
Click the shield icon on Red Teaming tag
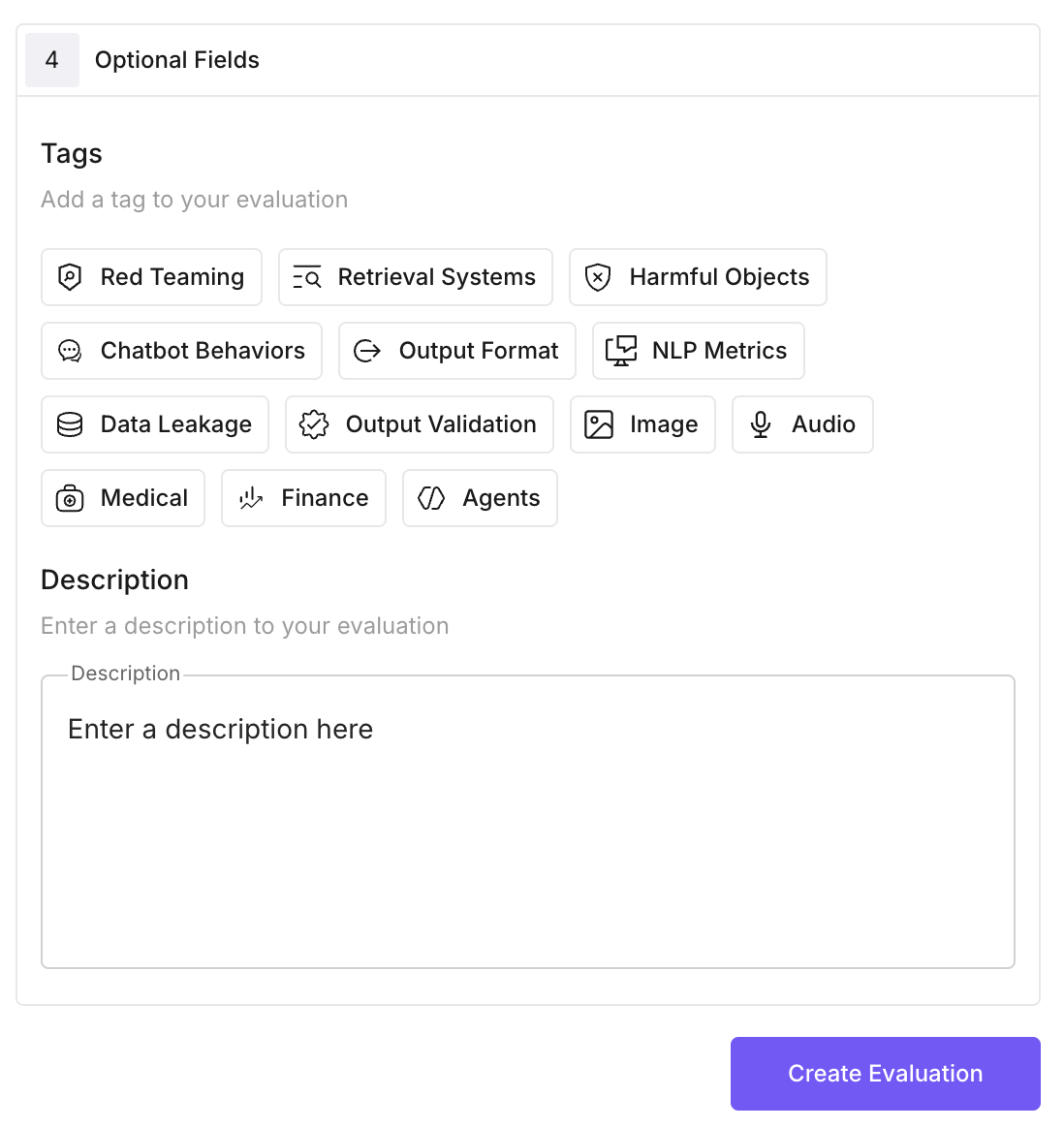[68, 277]
